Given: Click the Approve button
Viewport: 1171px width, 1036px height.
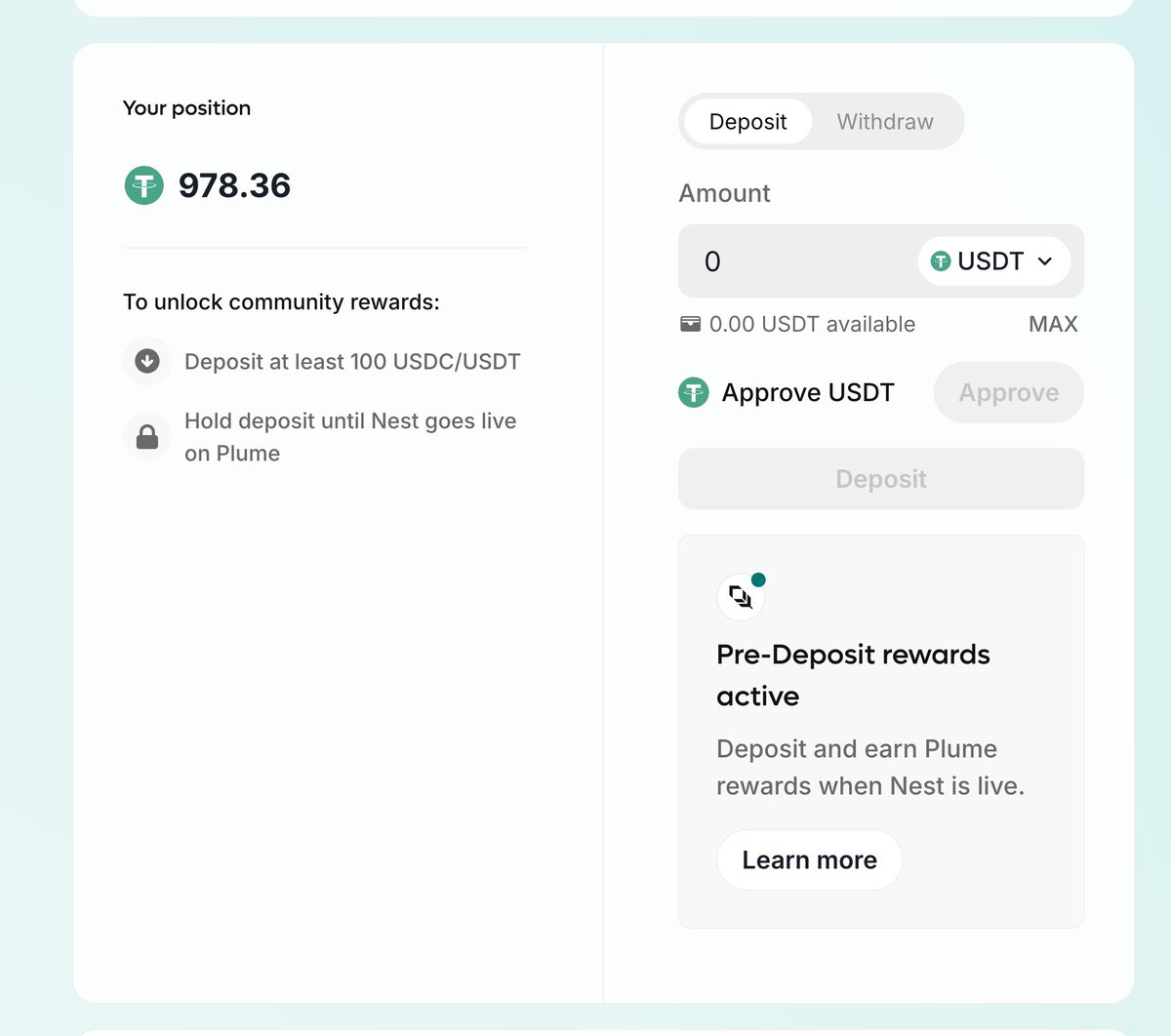Looking at the screenshot, I should pyautogui.click(x=1008, y=392).
